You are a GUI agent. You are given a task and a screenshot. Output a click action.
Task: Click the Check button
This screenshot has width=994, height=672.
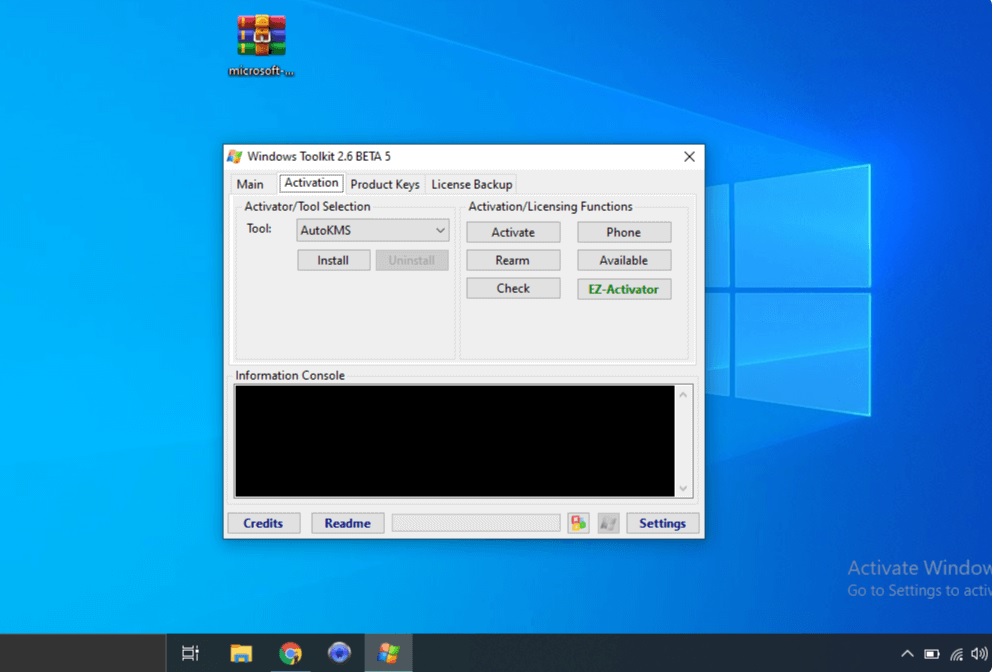point(513,288)
